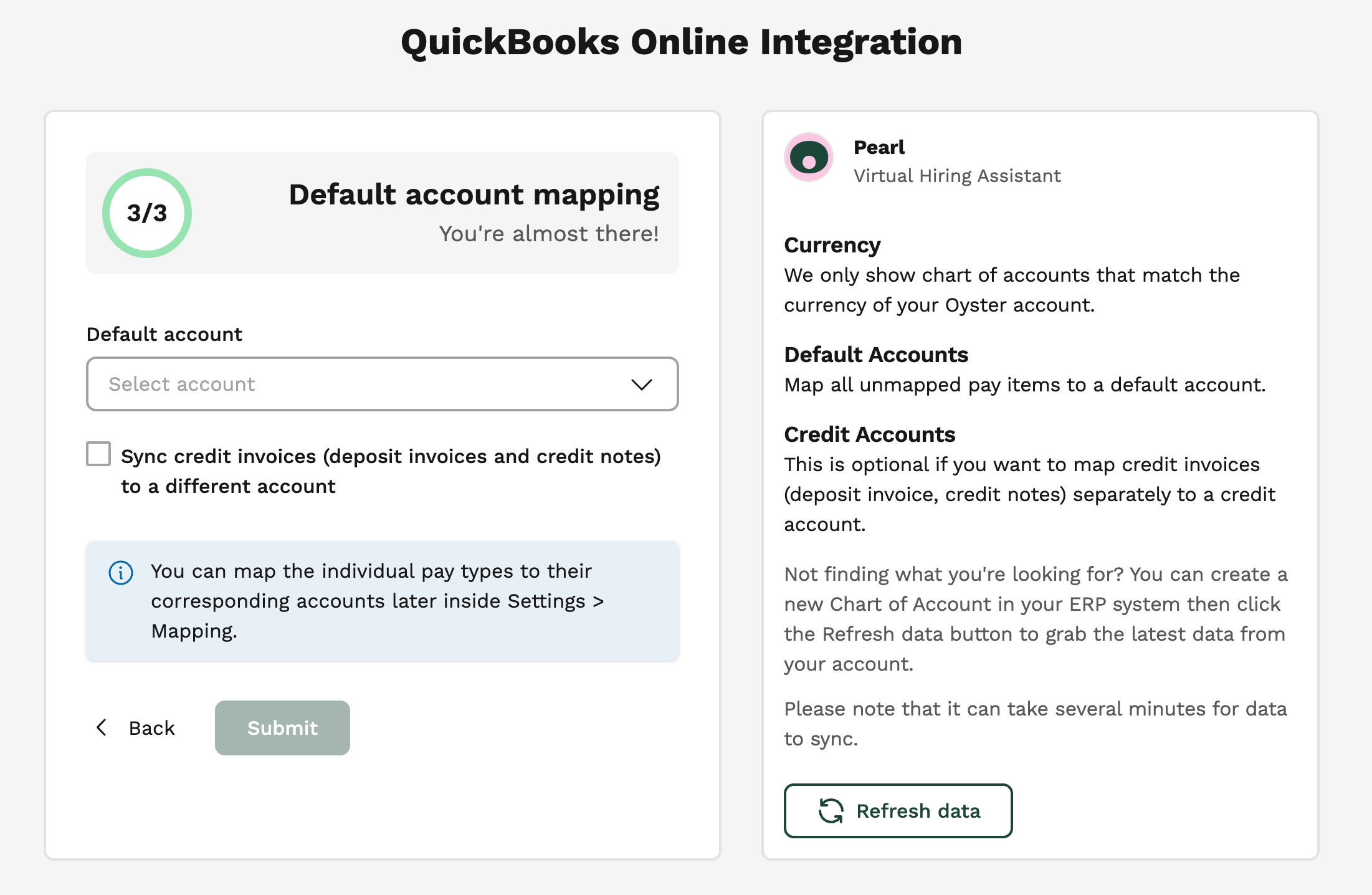Click the 'Default account mapping' heading
1372x895 pixels.
click(x=474, y=194)
